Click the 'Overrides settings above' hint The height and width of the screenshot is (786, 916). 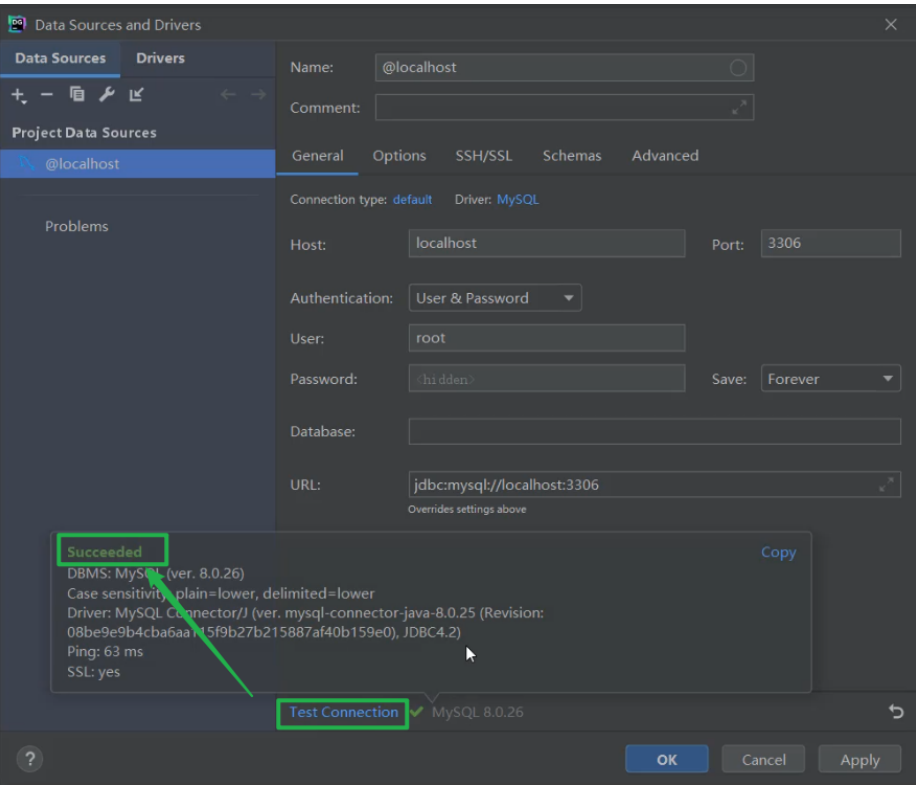[x=467, y=510]
